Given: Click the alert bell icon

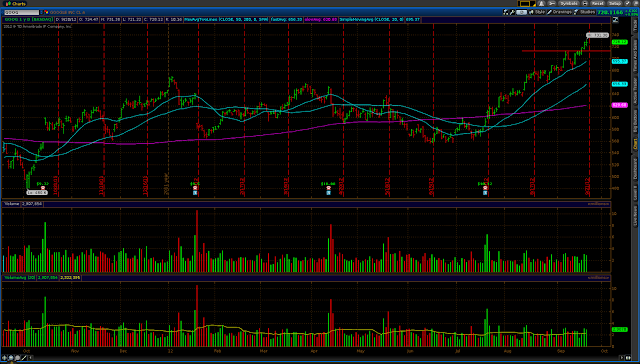Looking at the screenshot, I should point(541,3).
